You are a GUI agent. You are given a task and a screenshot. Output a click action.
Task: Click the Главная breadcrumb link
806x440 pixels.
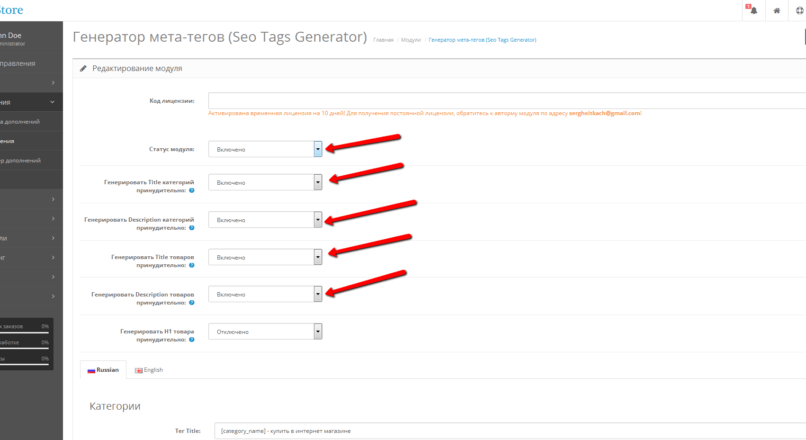pyautogui.click(x=382, y=40)
